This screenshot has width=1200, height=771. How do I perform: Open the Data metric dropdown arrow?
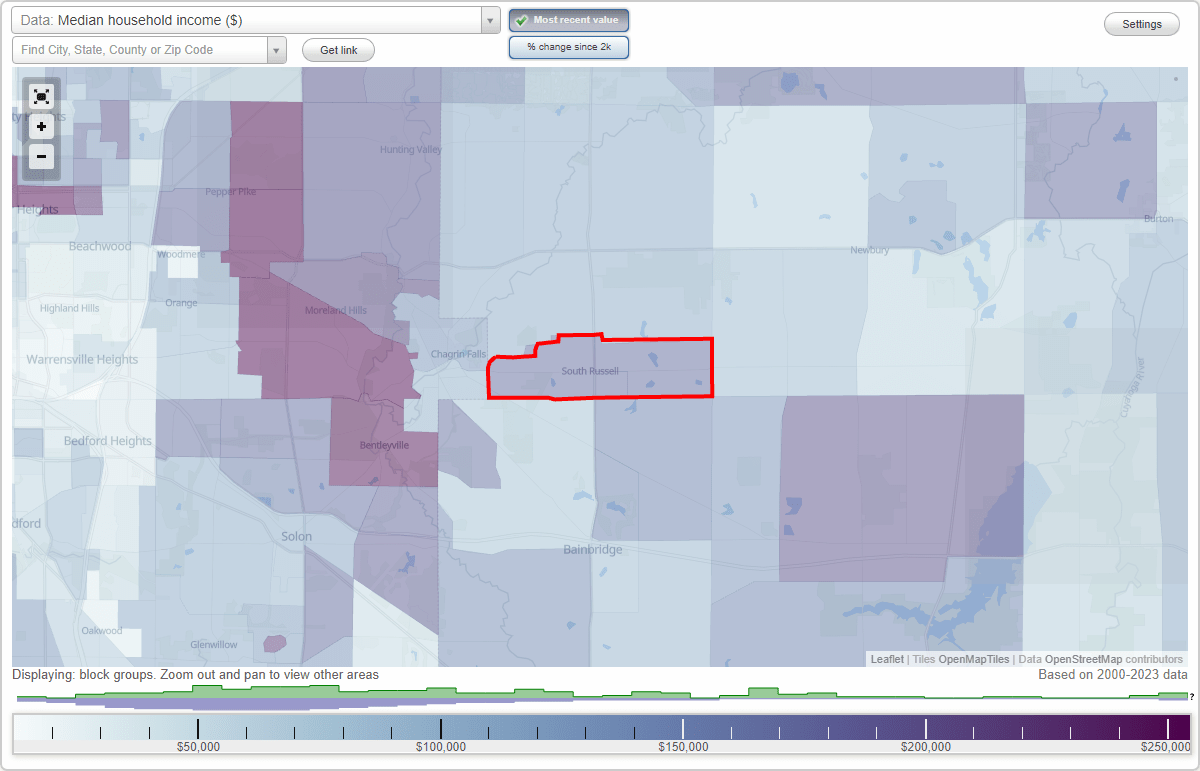click(488, 19)
